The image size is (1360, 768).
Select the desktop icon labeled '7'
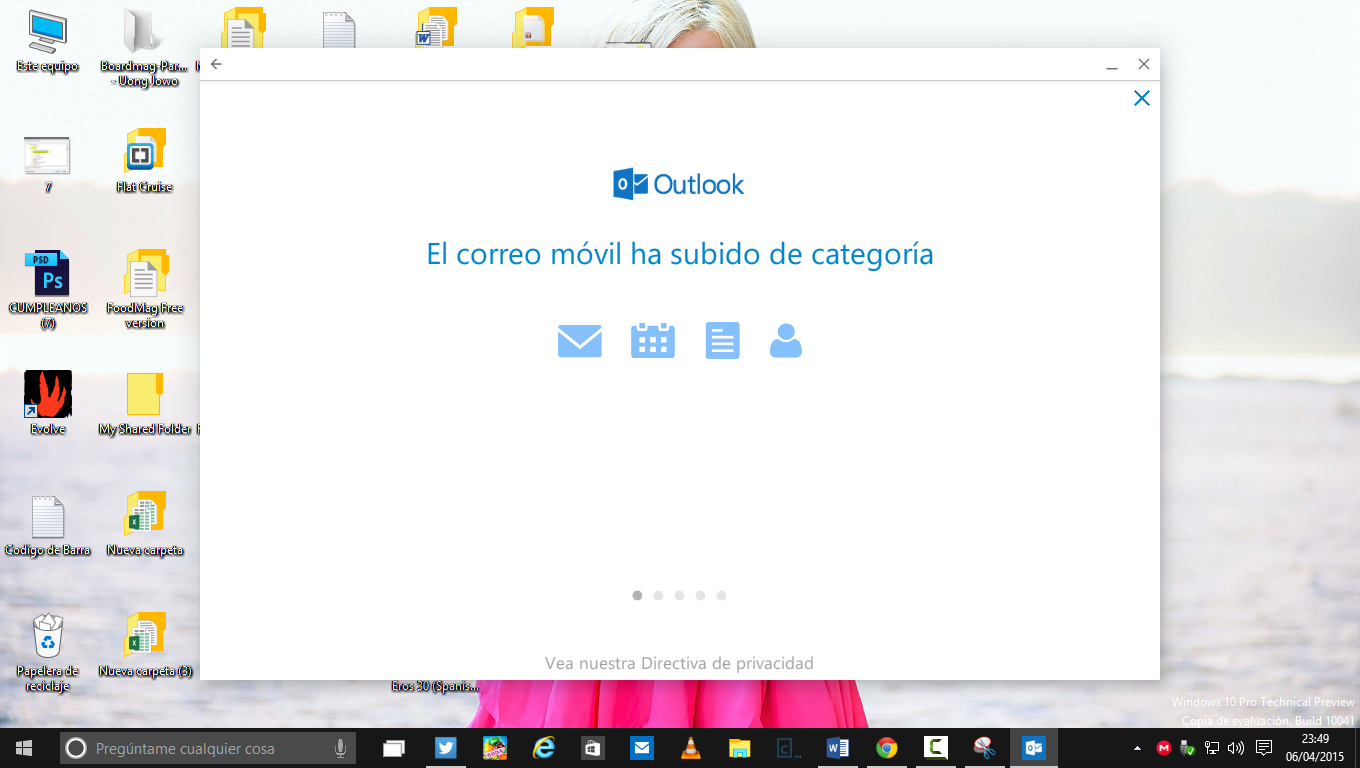(x=47, y=163)
